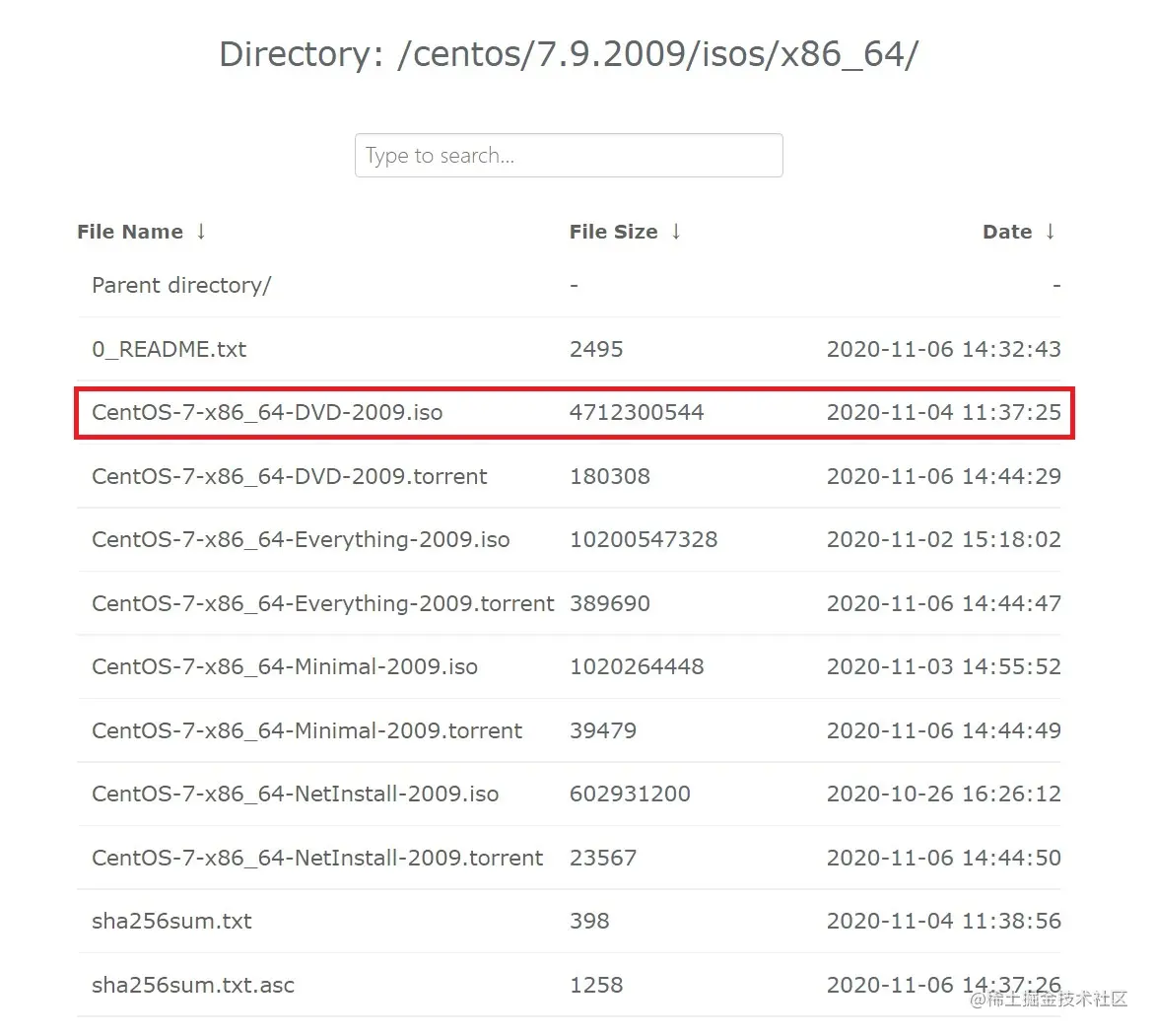Open the CentOS-7-x86_64-DVD-2009.torrent link
The image size is (1155, 1036).
point(289,477)
